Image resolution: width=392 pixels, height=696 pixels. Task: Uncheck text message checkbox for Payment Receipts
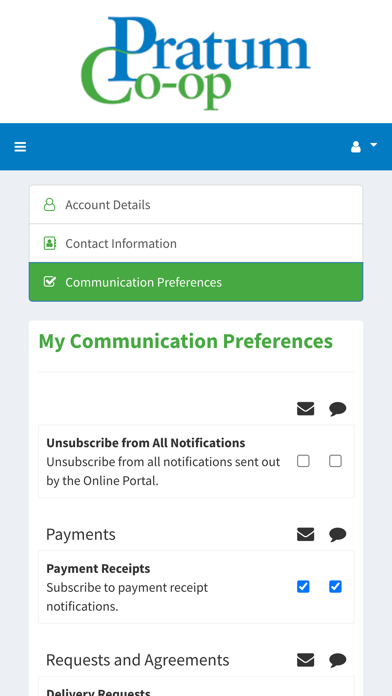click(x=335, y=587)
